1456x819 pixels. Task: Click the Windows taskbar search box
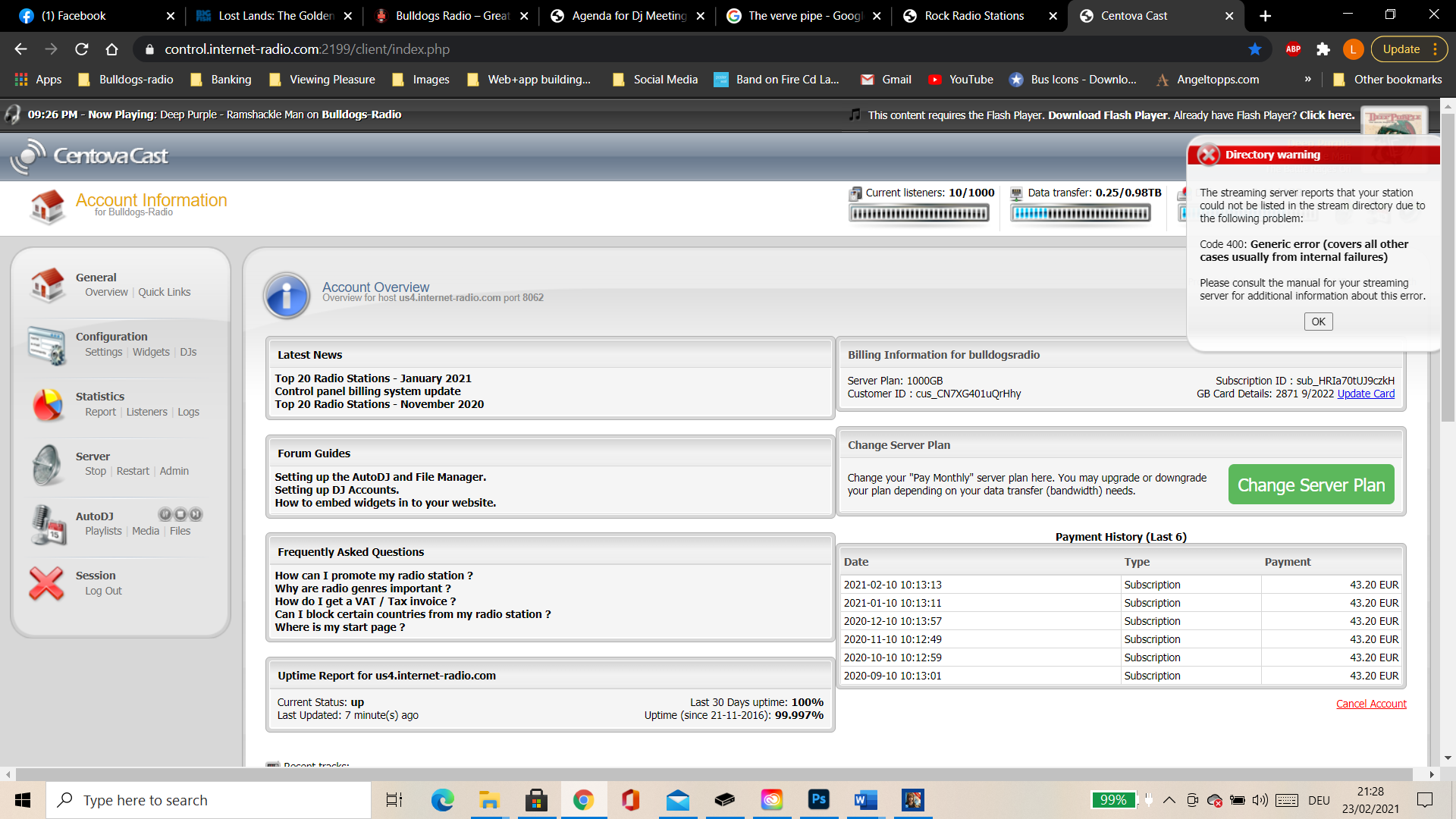point(209,800)
